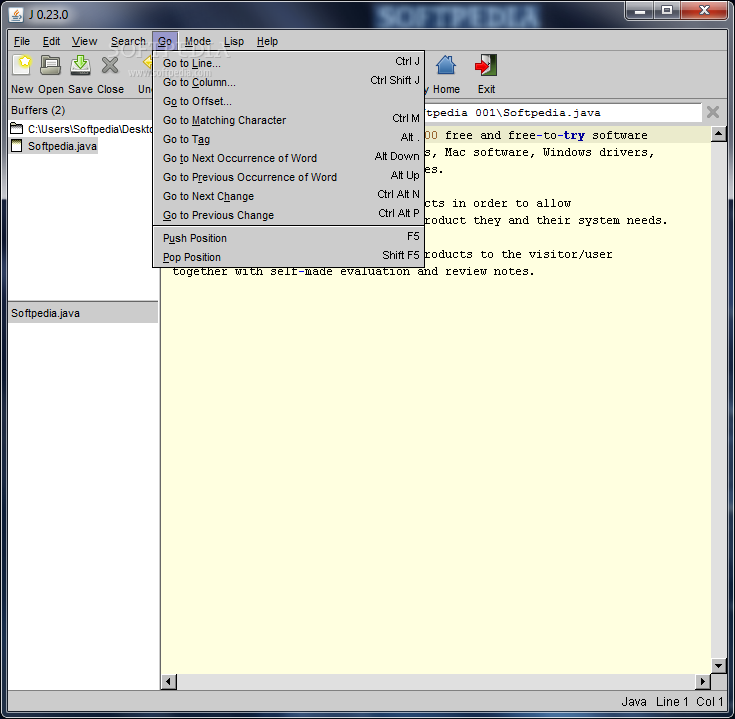The width and height of the screenshot is (735, 719).
Task: Select Go to Tag entry
Action: (x=289, y=139)
